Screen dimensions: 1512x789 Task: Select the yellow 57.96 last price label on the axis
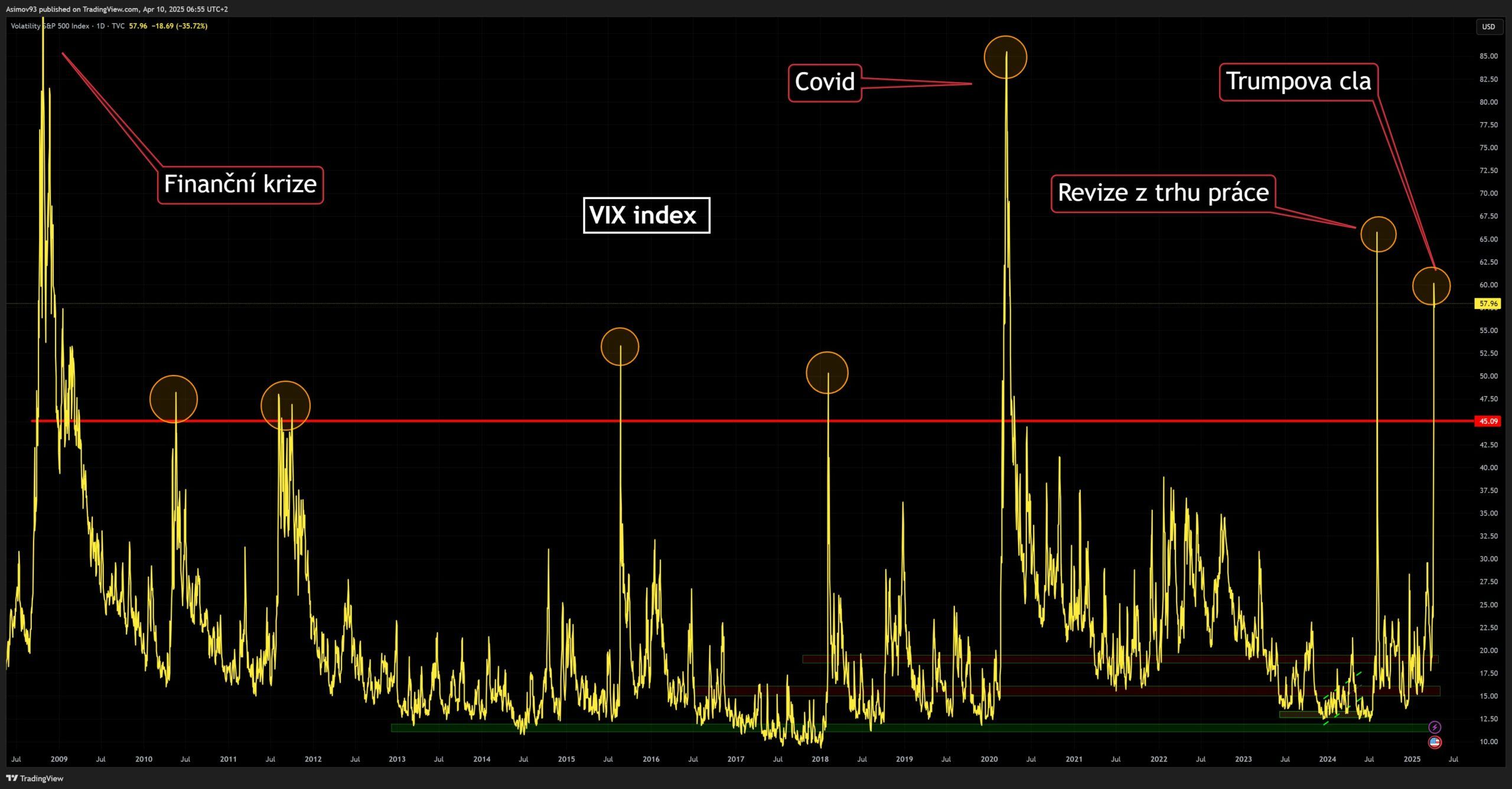pyautogui.click(x=1488, y=304)
